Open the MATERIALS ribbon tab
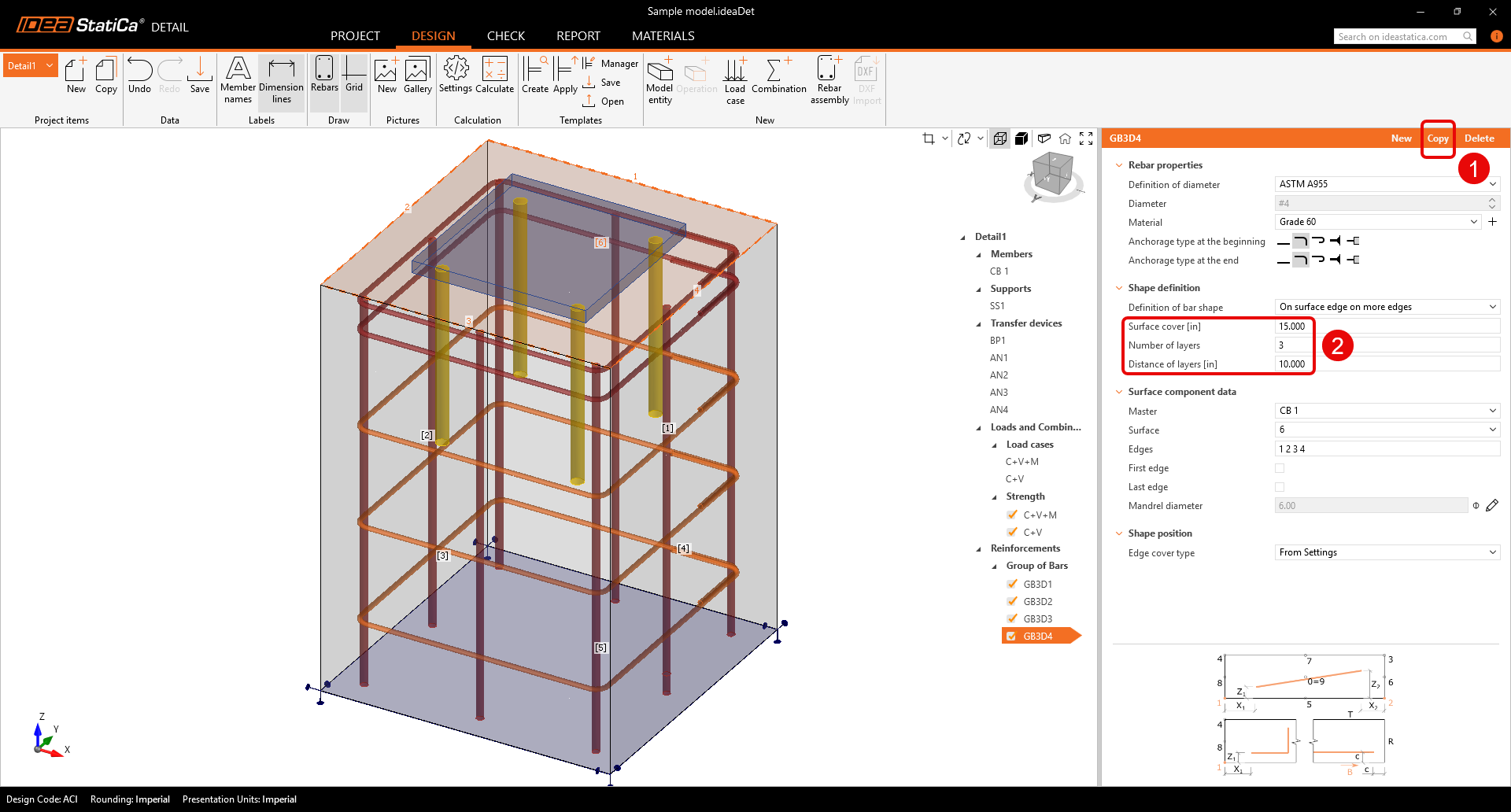This screenshot has width=1511, height=812. pos(663,35)
